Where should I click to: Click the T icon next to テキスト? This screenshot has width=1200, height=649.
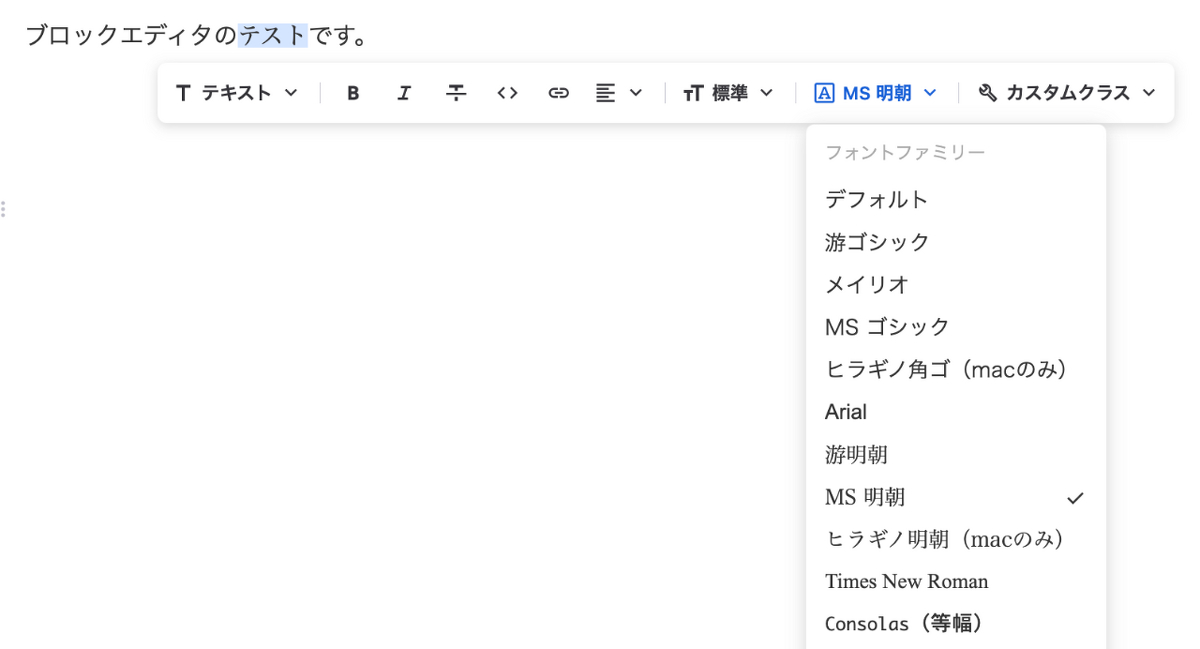(x=183, y=92)
